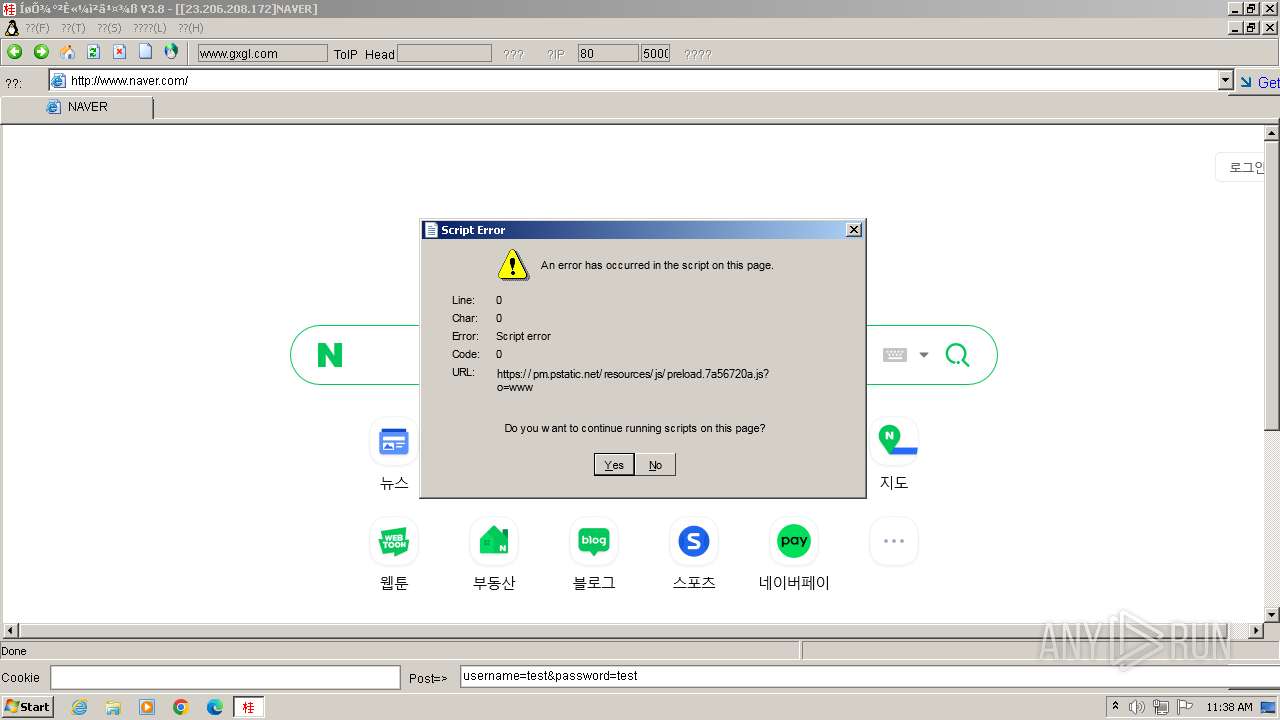Click the vertical scrollbar down arrow
The width and height of the screenshot is (1280, 720).
[1272, 615]
